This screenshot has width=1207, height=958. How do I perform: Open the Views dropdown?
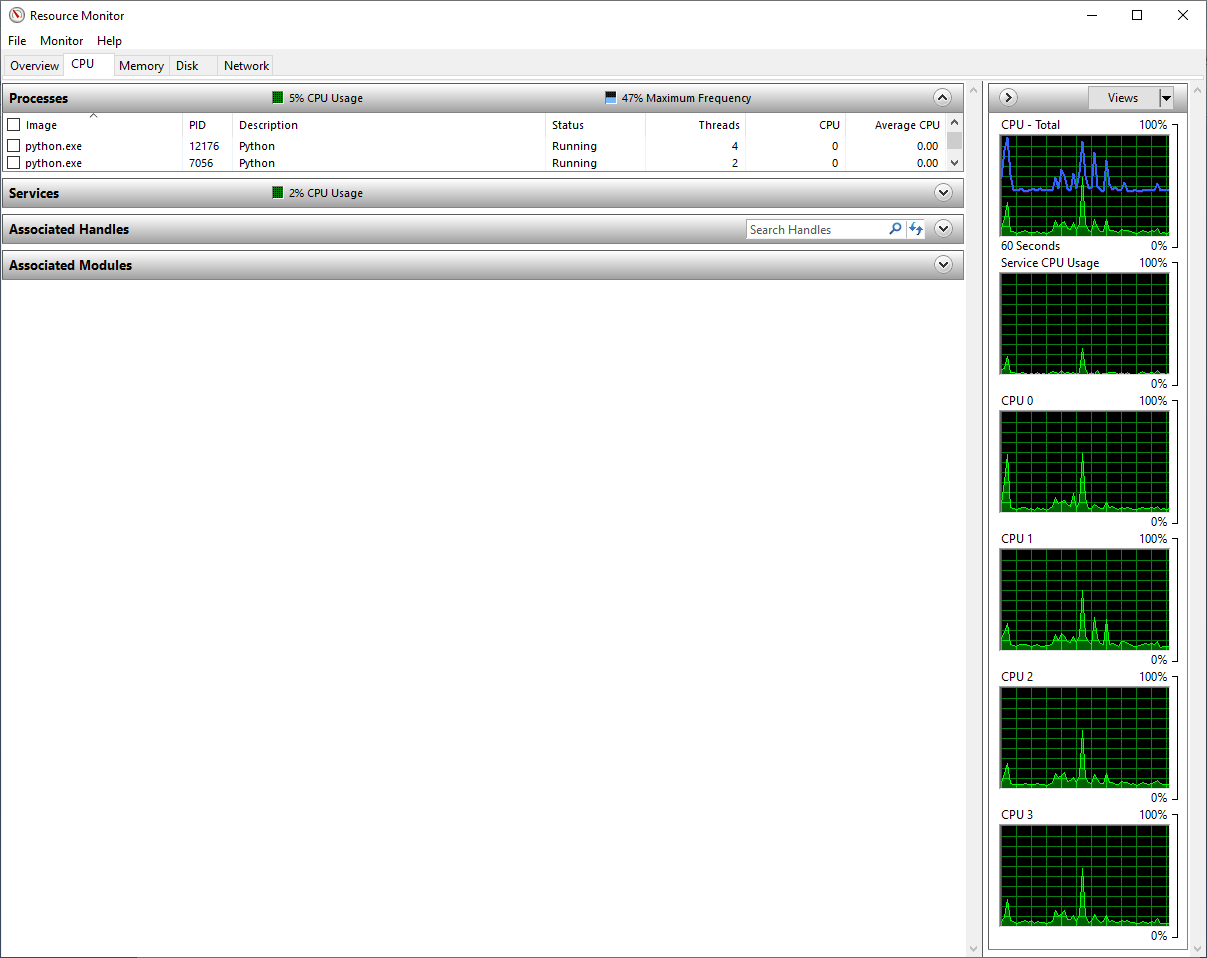click(1166, 97)
